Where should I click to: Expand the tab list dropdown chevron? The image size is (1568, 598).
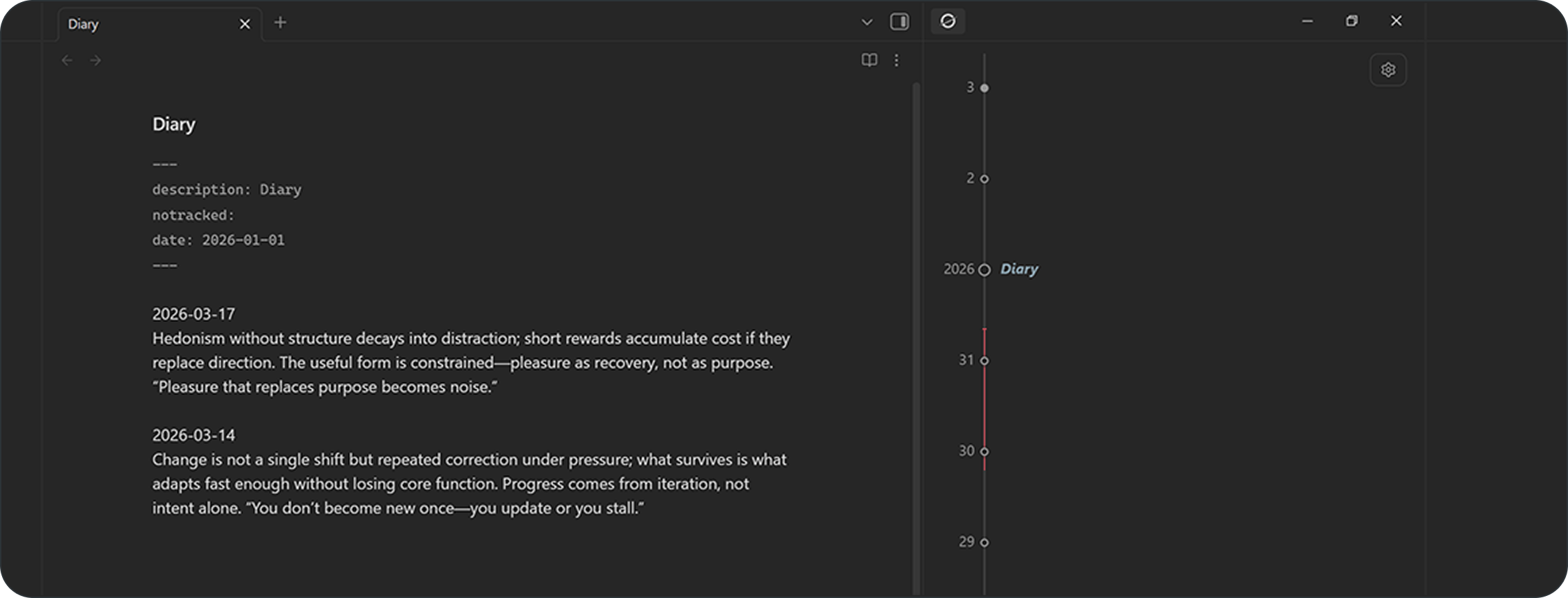tap(867, 22)
